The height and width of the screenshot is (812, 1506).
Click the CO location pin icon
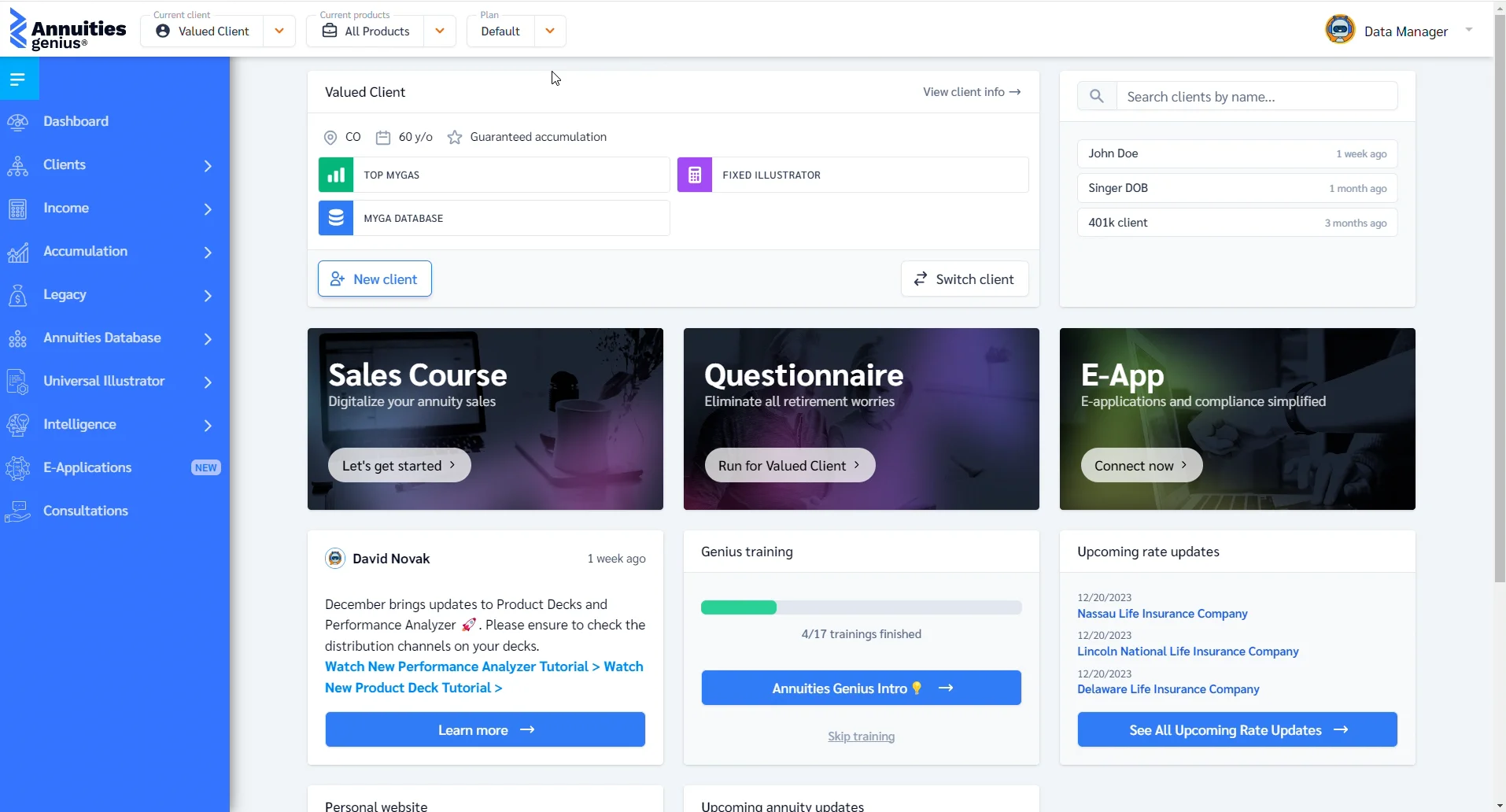coord(330,138)
